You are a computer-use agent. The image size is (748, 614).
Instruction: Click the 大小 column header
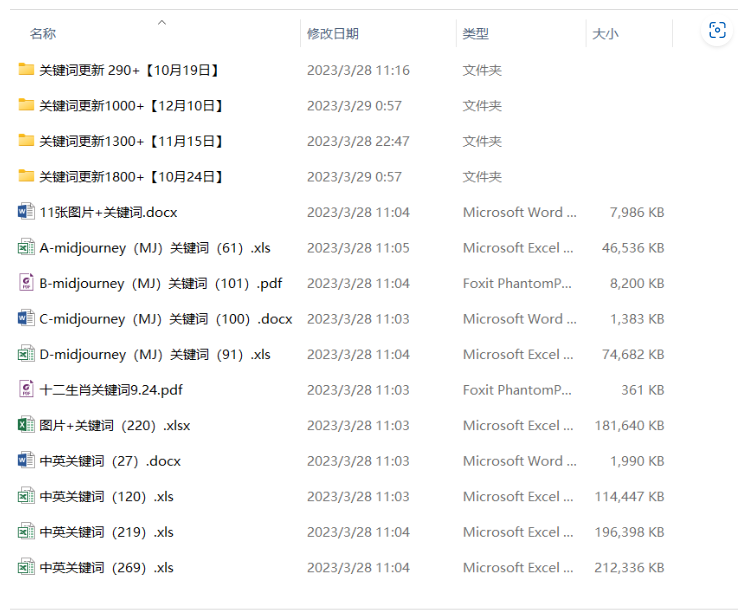point(605,34)
